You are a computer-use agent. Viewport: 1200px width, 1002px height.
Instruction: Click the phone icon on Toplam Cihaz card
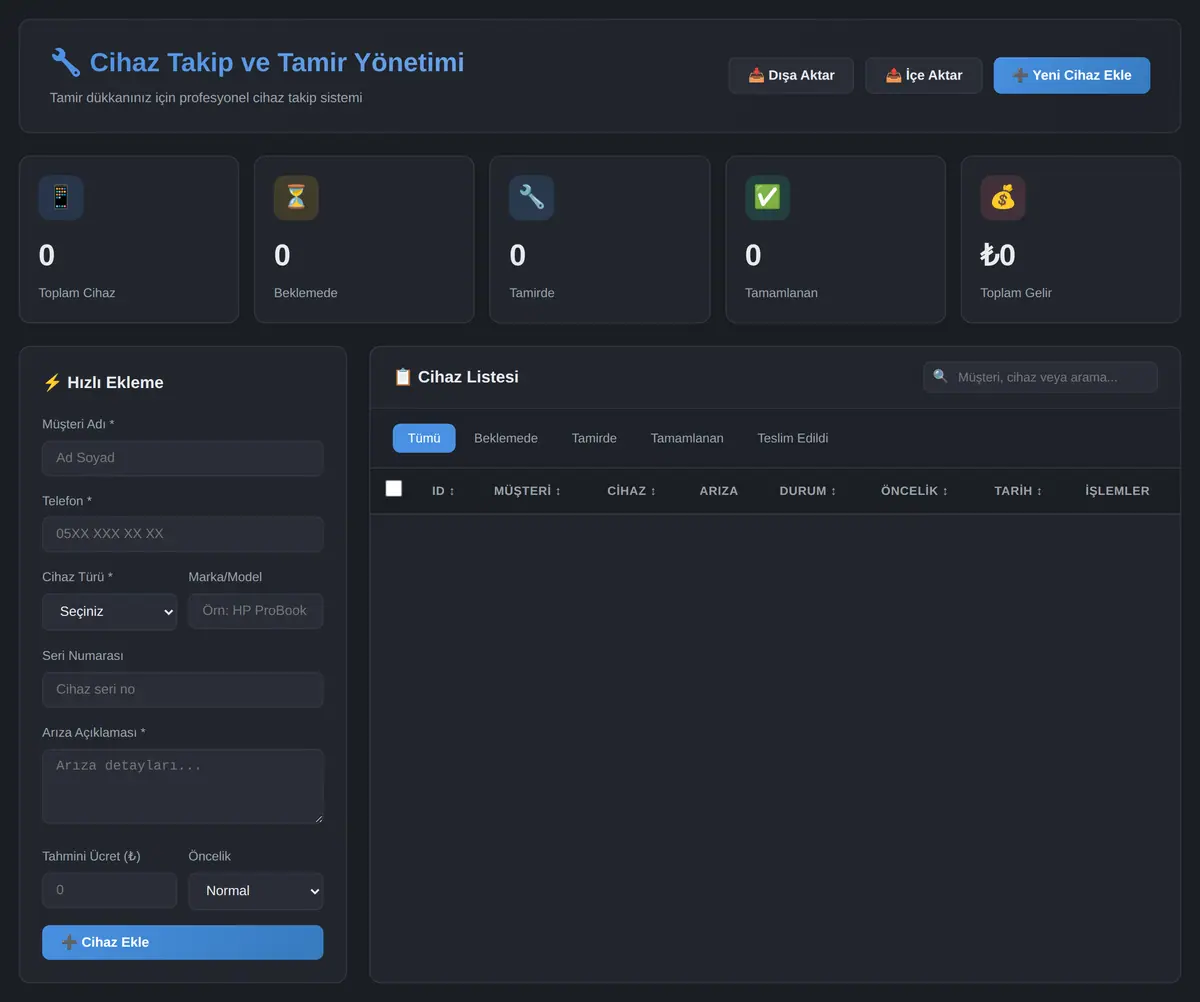[61, 198]
